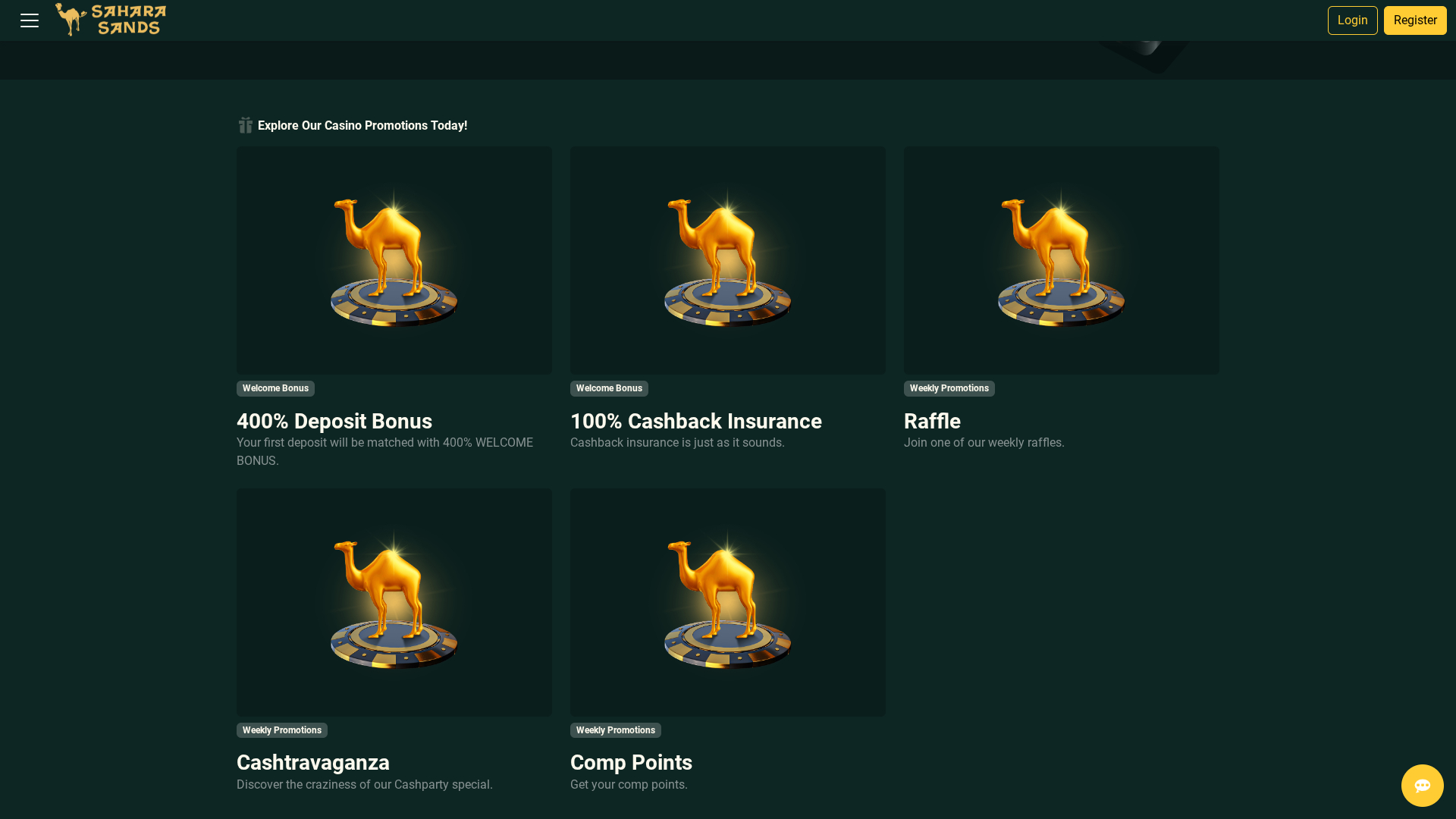Click the Welcome Bonus tag under the deposit bonus
This screenshot has height=819, width=1456.
point(275,388)
